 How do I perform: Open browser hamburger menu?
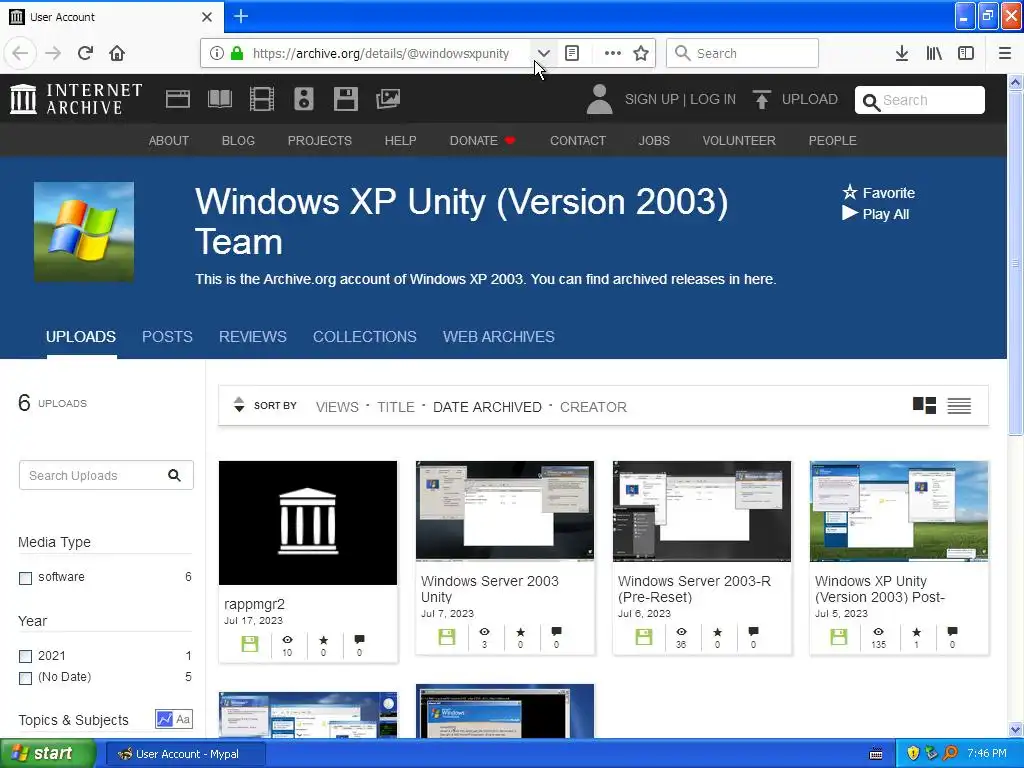click(1005, 53)
